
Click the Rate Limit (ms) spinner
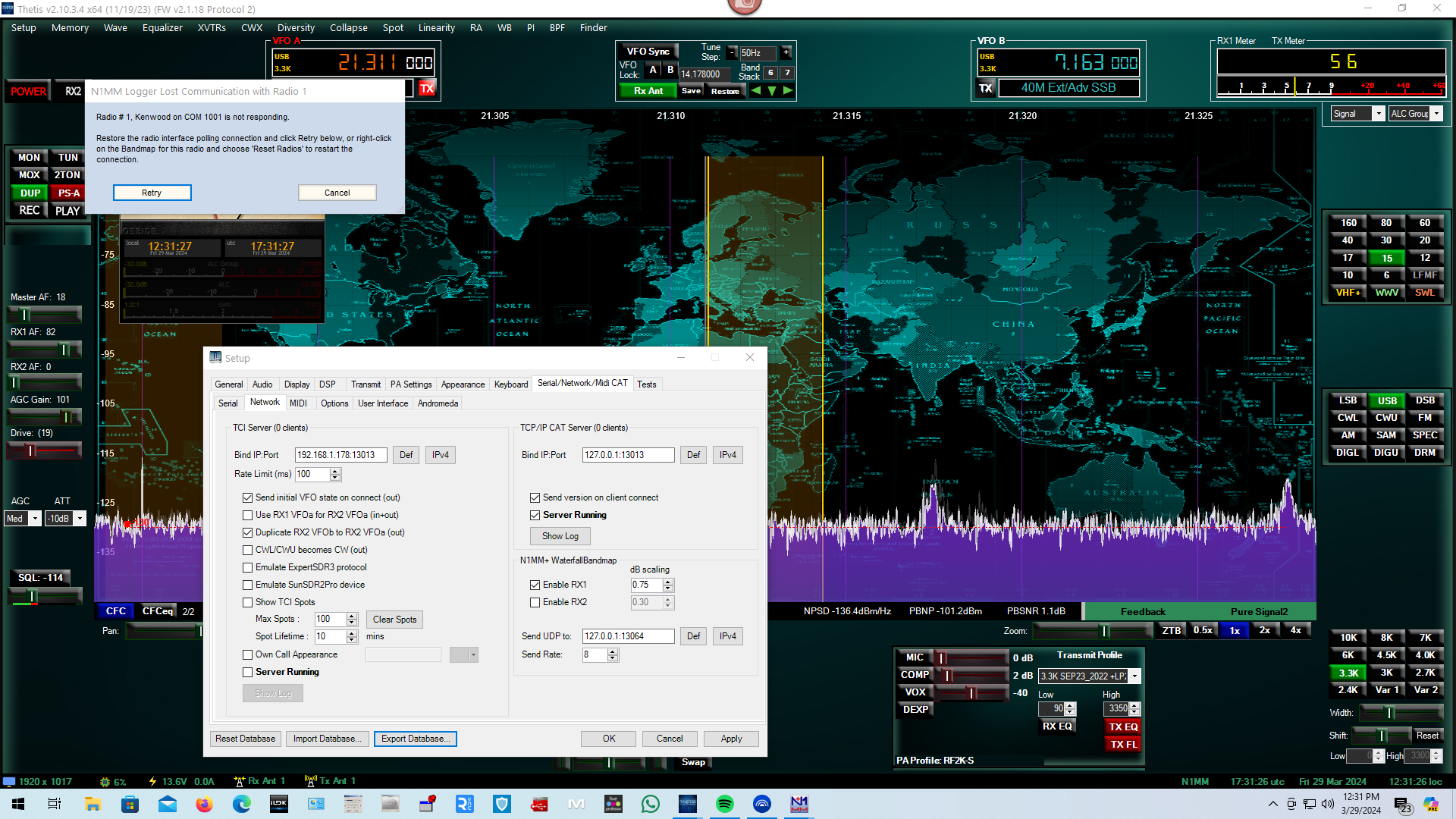click(x=335, y=475)
